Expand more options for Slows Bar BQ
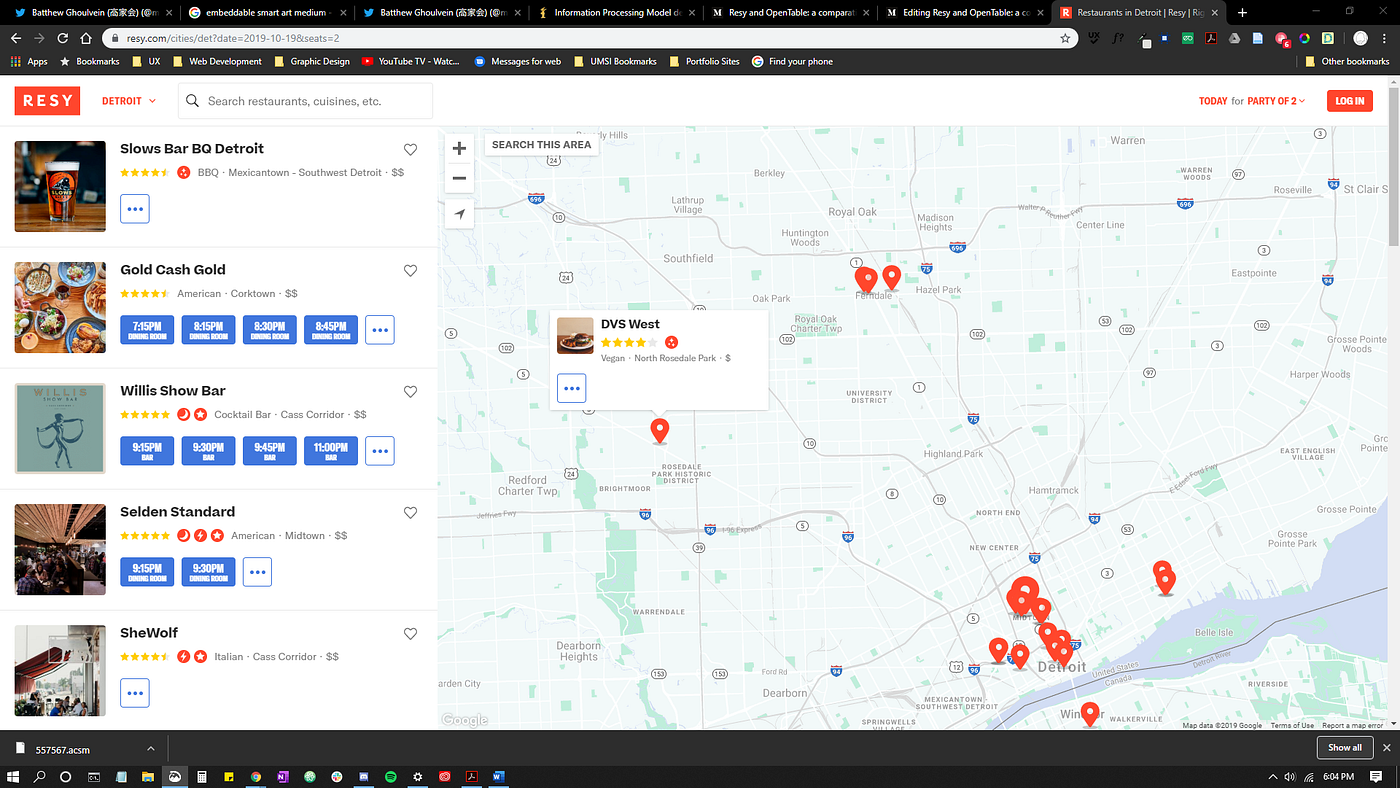1400x788 pixels. (135, 209)
